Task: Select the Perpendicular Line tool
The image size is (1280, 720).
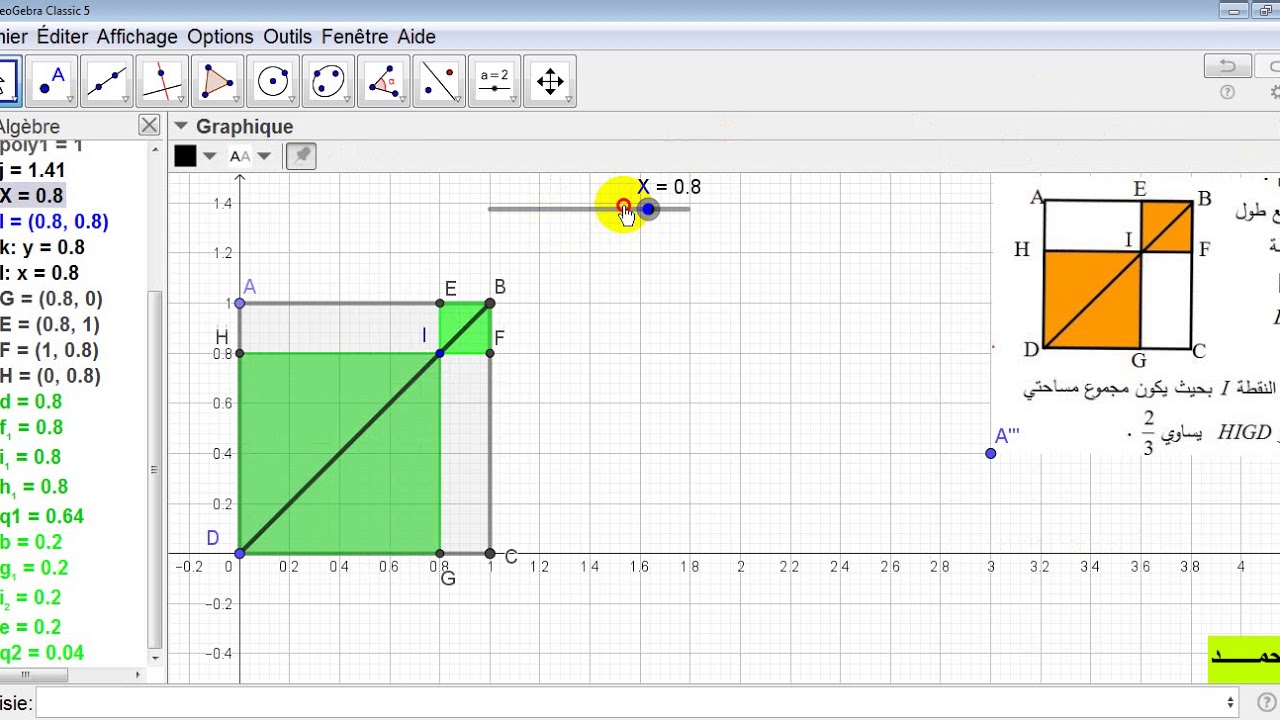Action: click(163, 82)
